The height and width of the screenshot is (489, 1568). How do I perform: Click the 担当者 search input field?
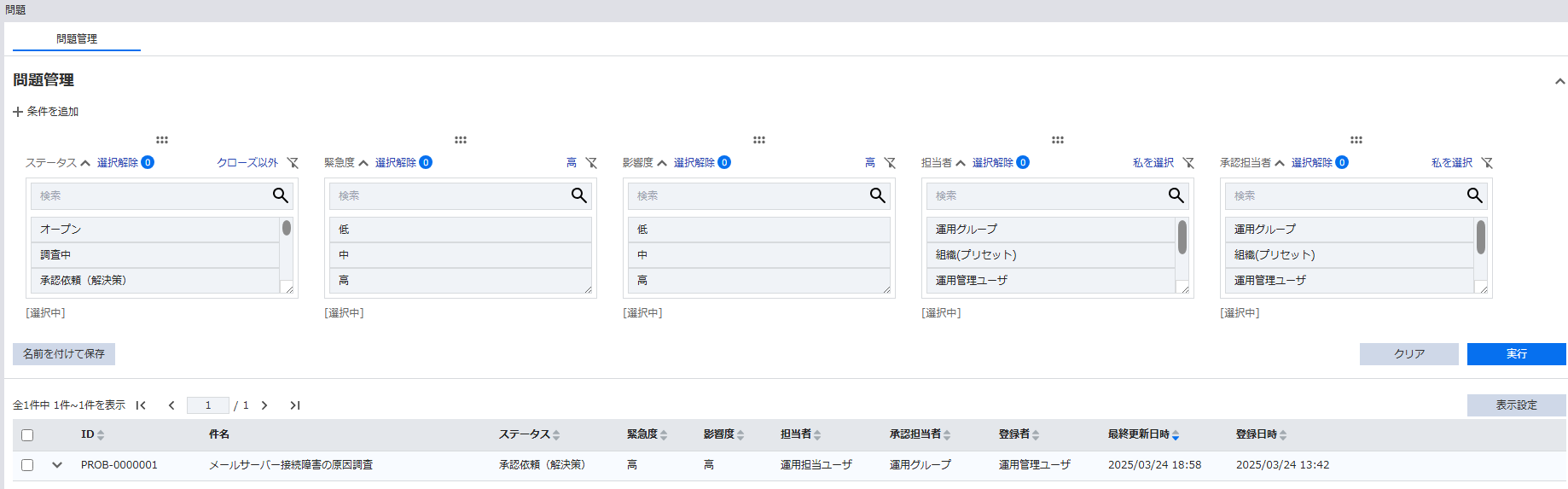coord(1045,195)
